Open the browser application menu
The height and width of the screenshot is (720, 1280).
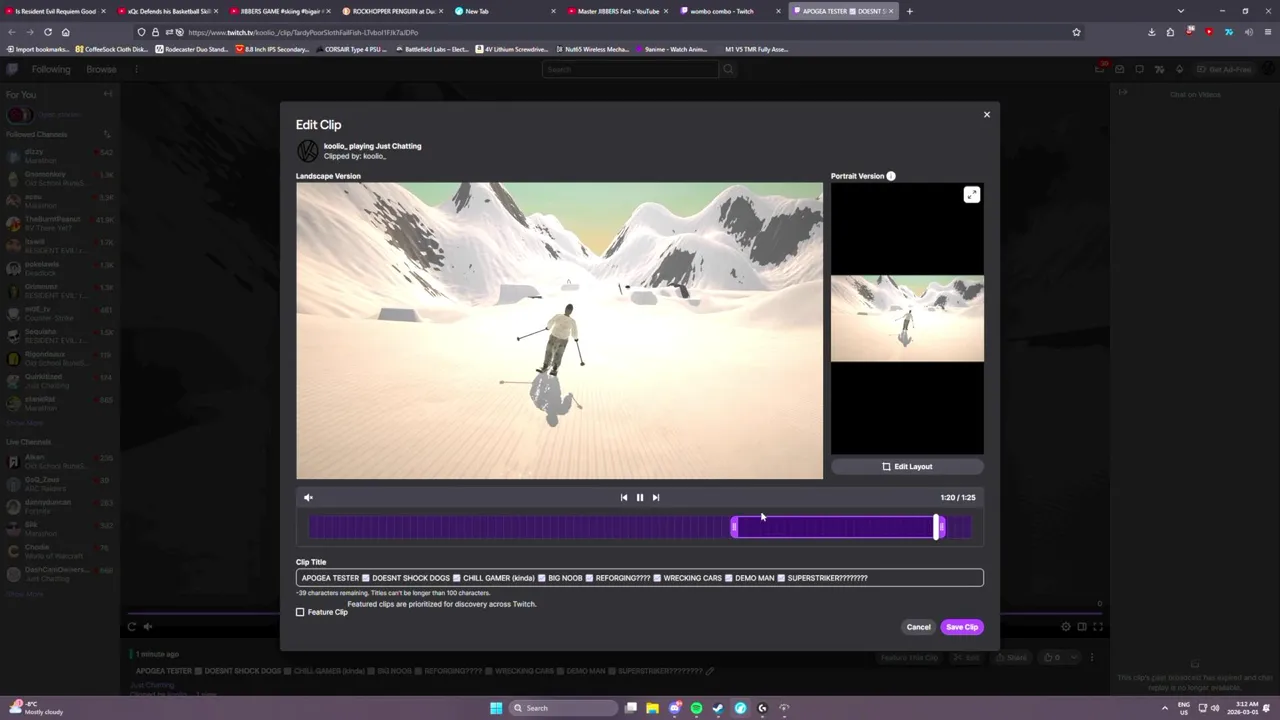click(1267, 32)
